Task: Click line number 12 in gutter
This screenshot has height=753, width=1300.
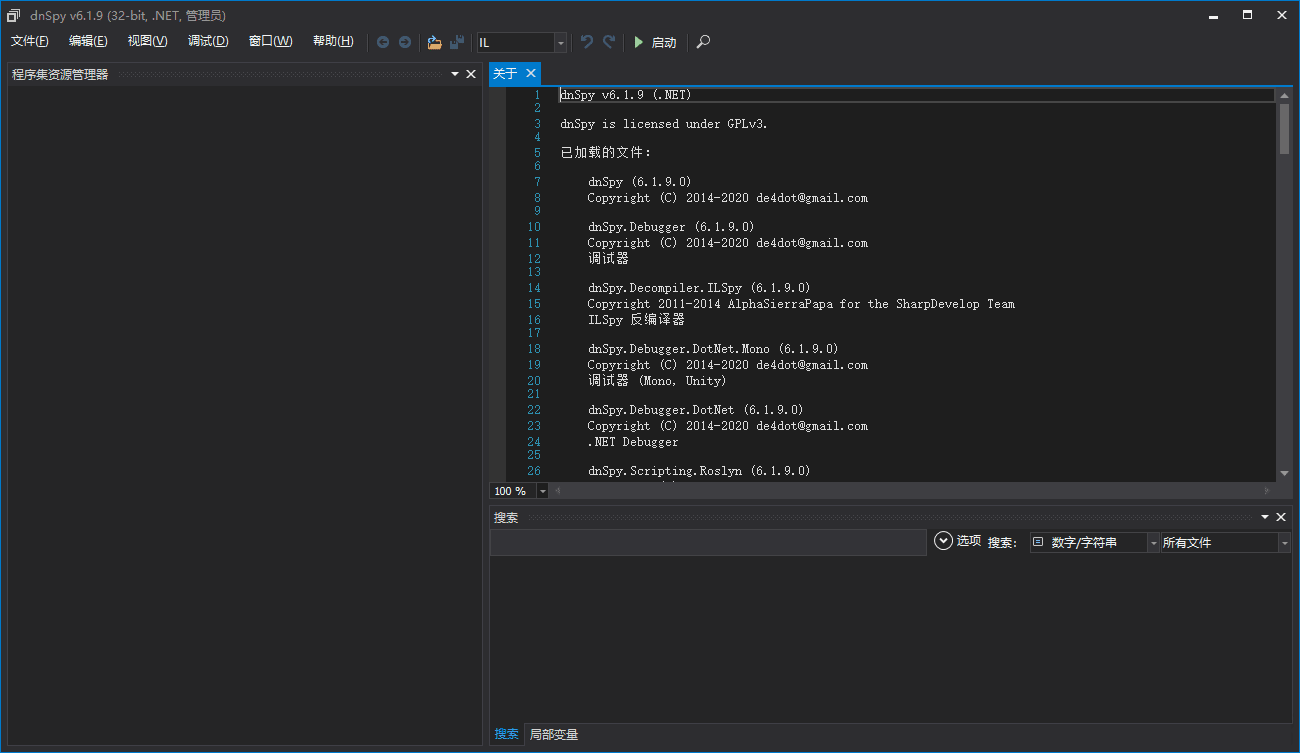Action: tap(534, 259)
